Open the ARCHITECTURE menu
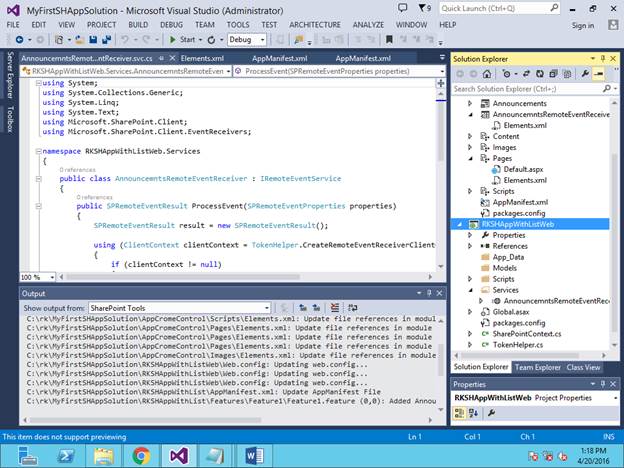Screen dimensions: 624x468 coord(315,25)
